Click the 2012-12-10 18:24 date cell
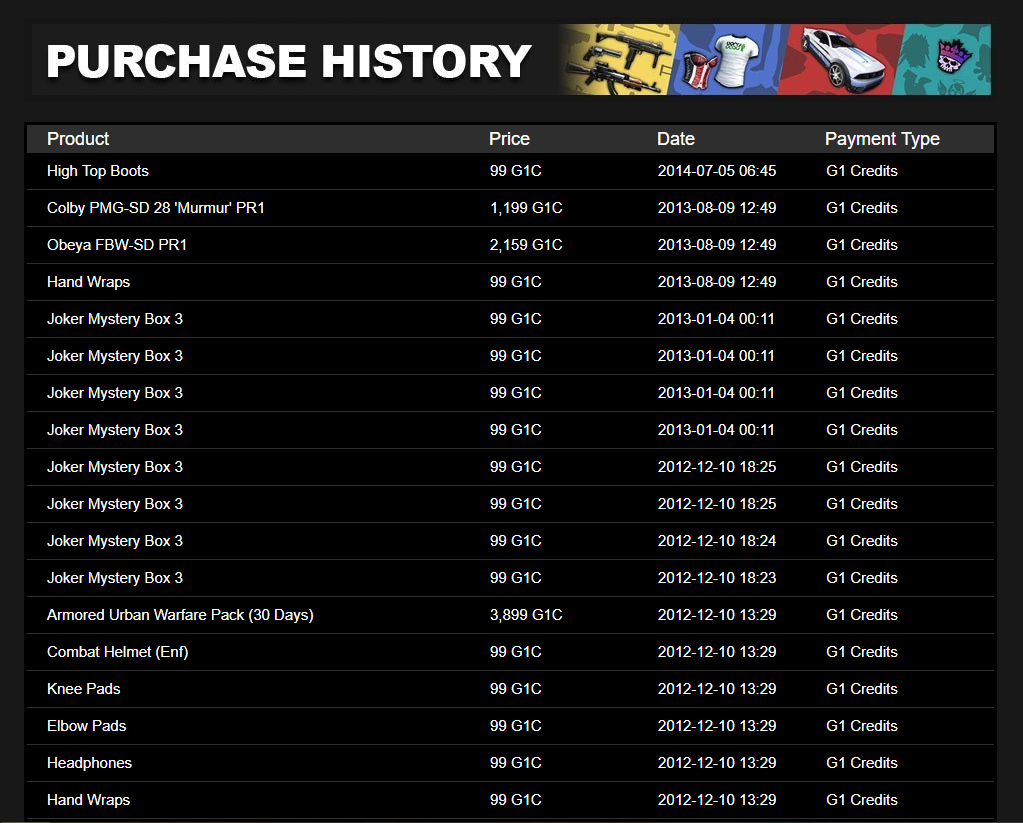The image size is (1023, 823). pos(717,541)
